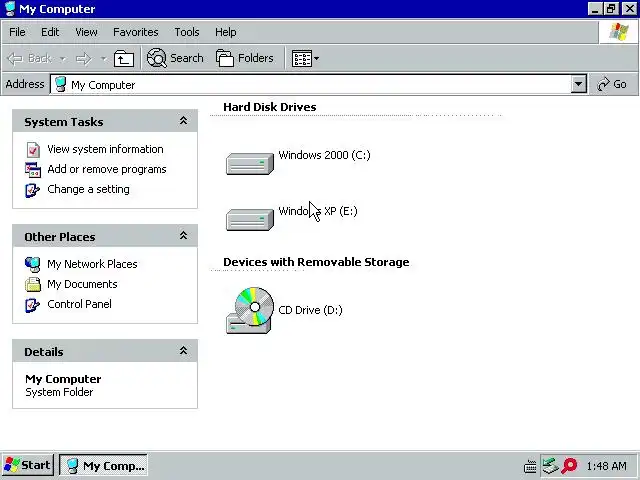
Task: Select the Windows 2000 (C:) label text
Action: (324, 155)
